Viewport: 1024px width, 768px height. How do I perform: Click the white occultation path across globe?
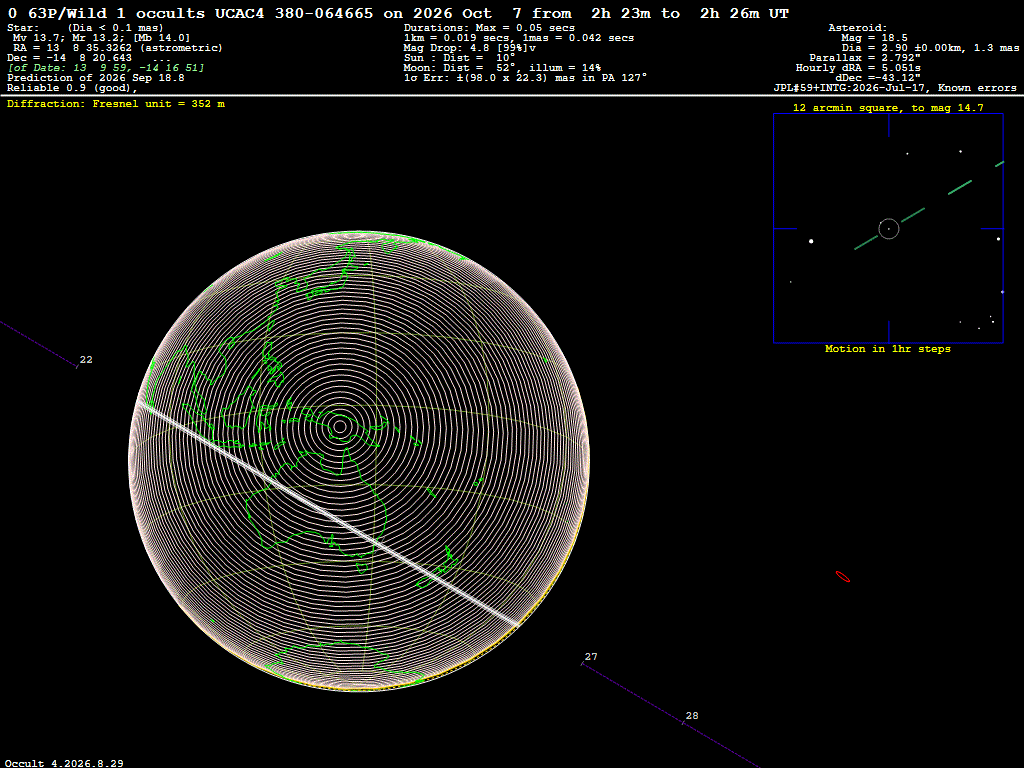[x=330, y=514]
